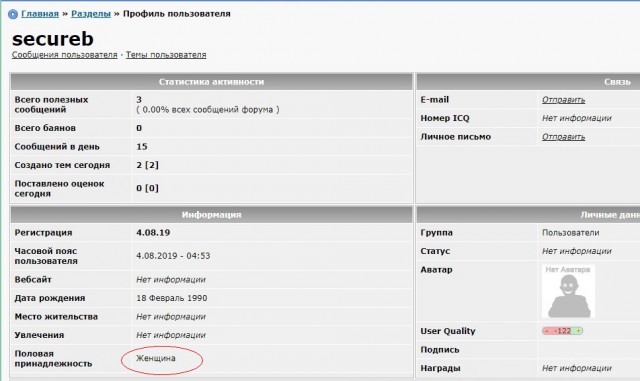Select birth date 18 Февраль 1990
Image resolution: width=640 pixels, height=381 pixels.
pos(171,298)
